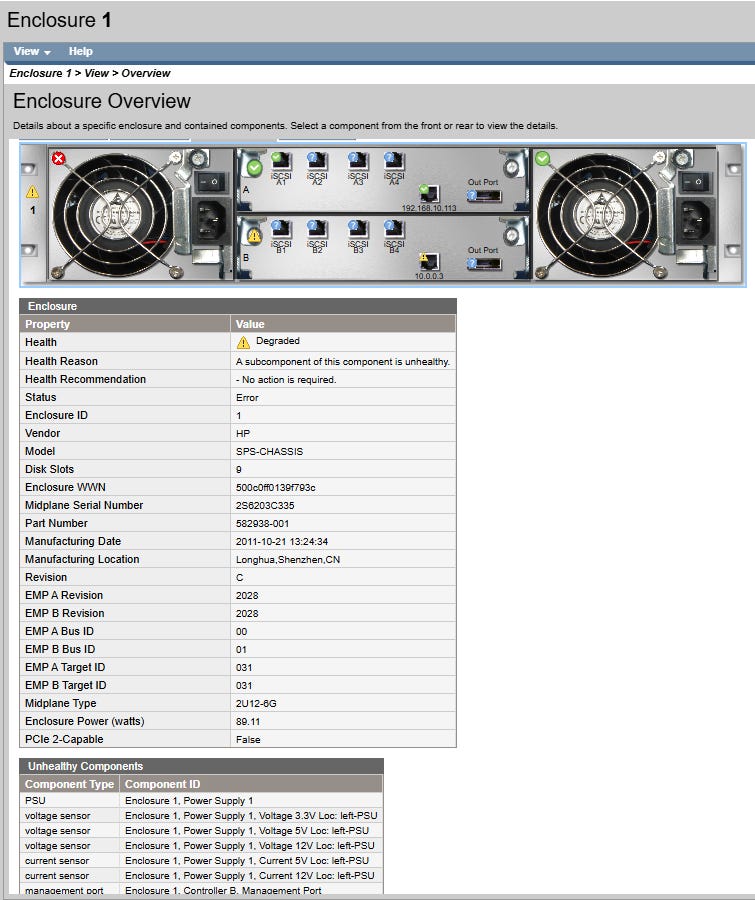Select iSCSI port A4
The width and height of the screenshot is (755, 900).
[x=394, y=162]
